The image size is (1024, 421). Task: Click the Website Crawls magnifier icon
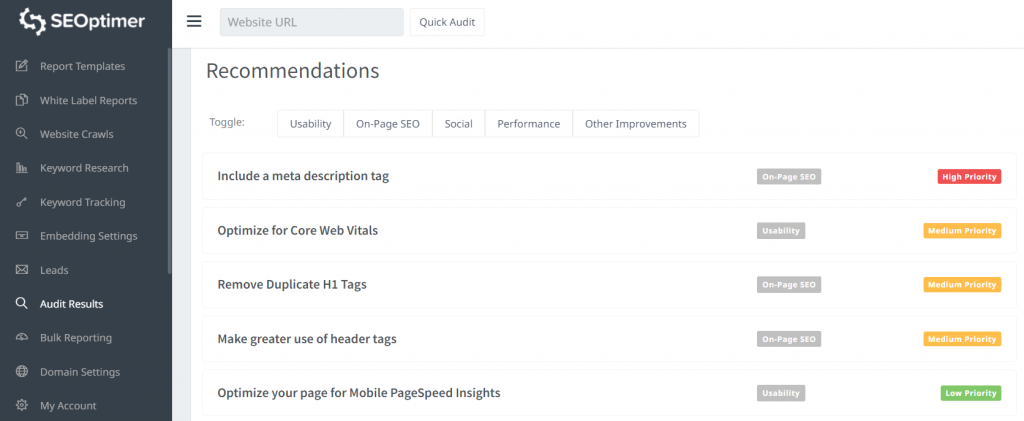pos(21,134)
